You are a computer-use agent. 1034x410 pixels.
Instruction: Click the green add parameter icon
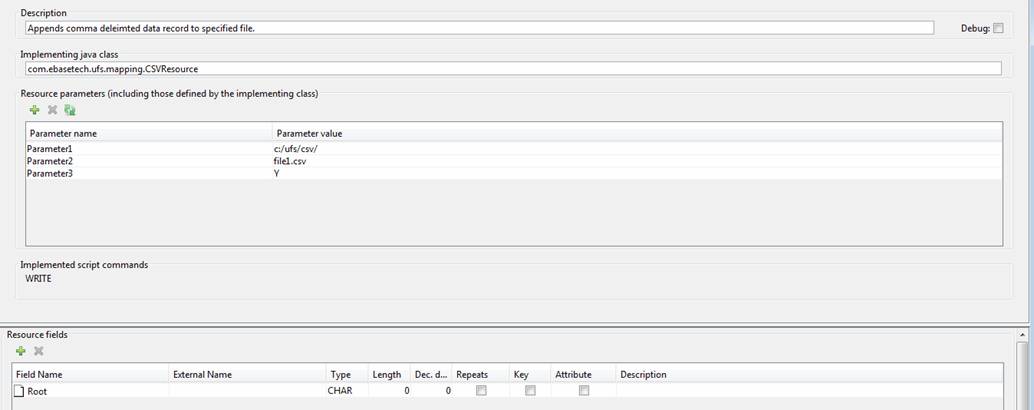[x=35, y=110]
